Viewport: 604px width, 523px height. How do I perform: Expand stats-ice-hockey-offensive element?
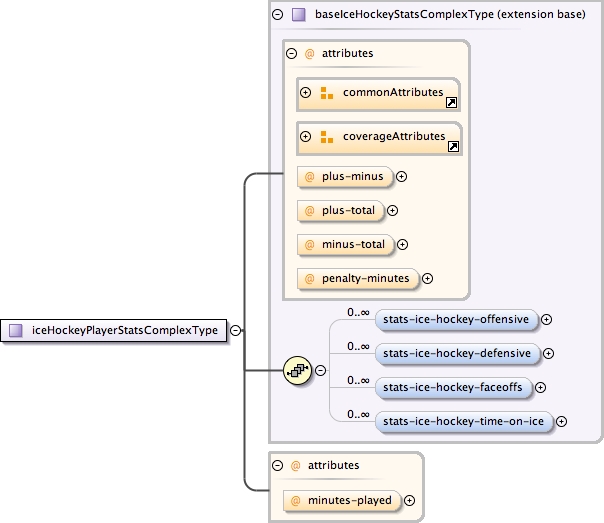coord(547,320)
